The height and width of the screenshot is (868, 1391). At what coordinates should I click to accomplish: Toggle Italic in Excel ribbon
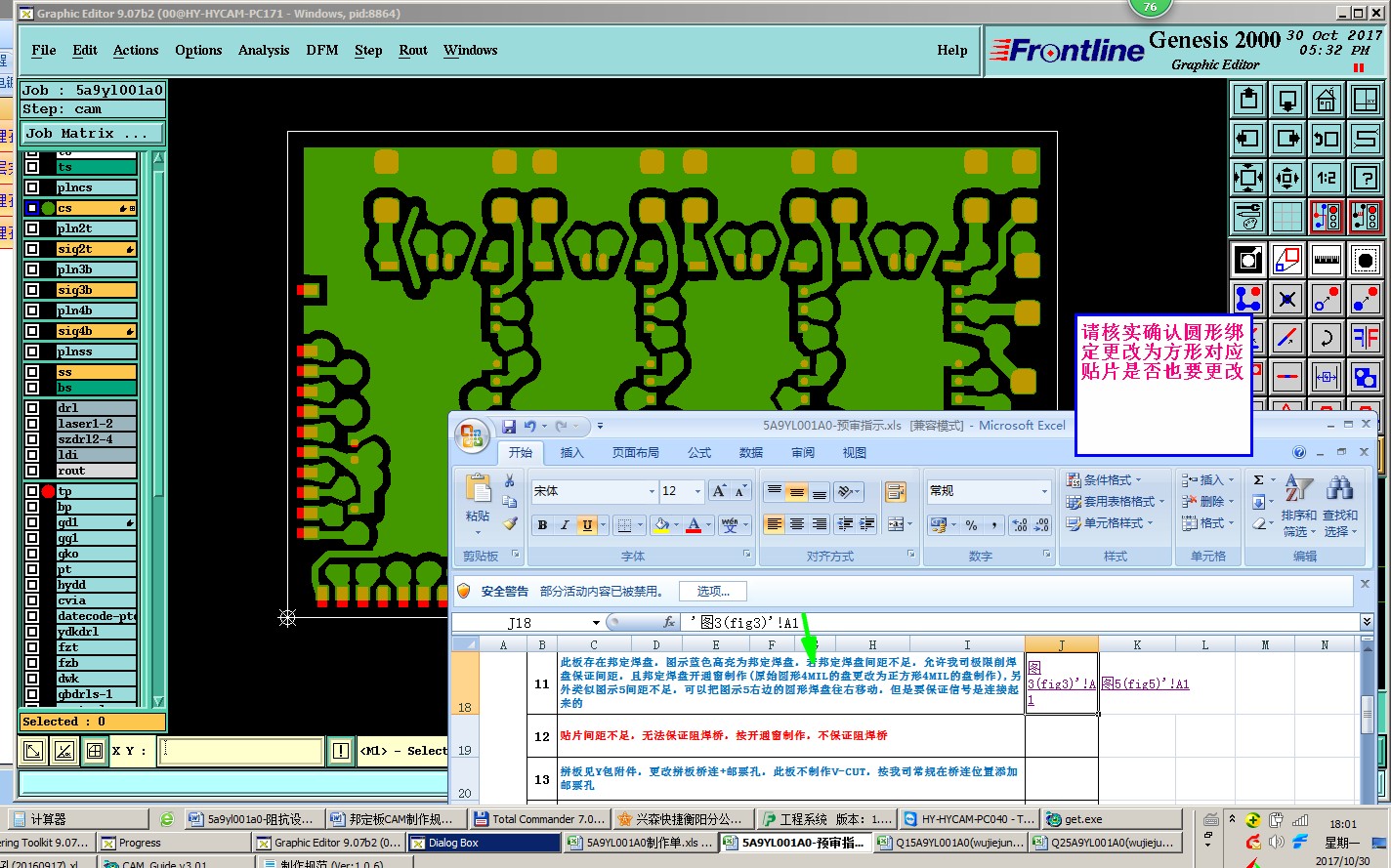565,524
